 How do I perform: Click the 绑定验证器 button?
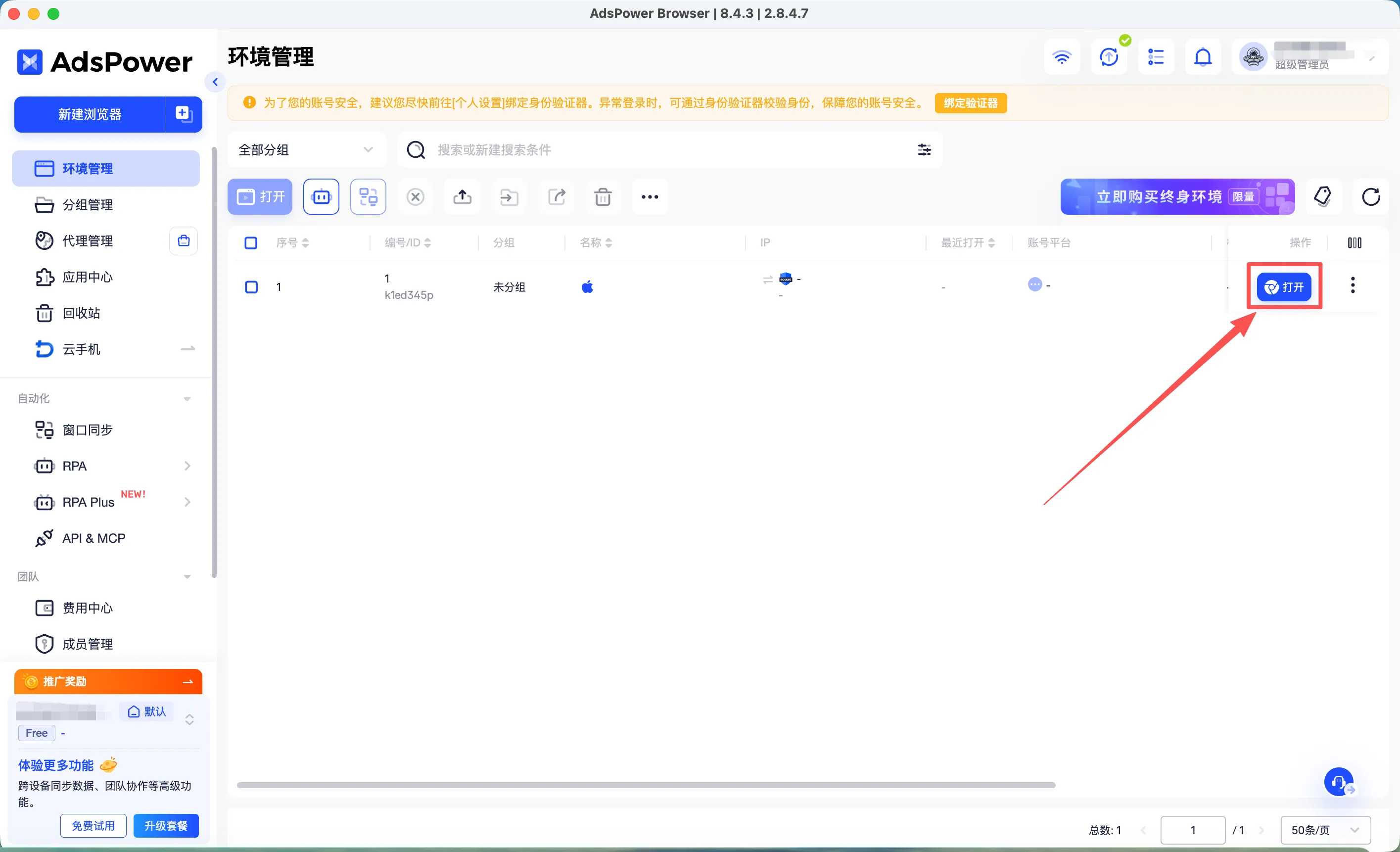pyautogui.click(x=971, y=103)
